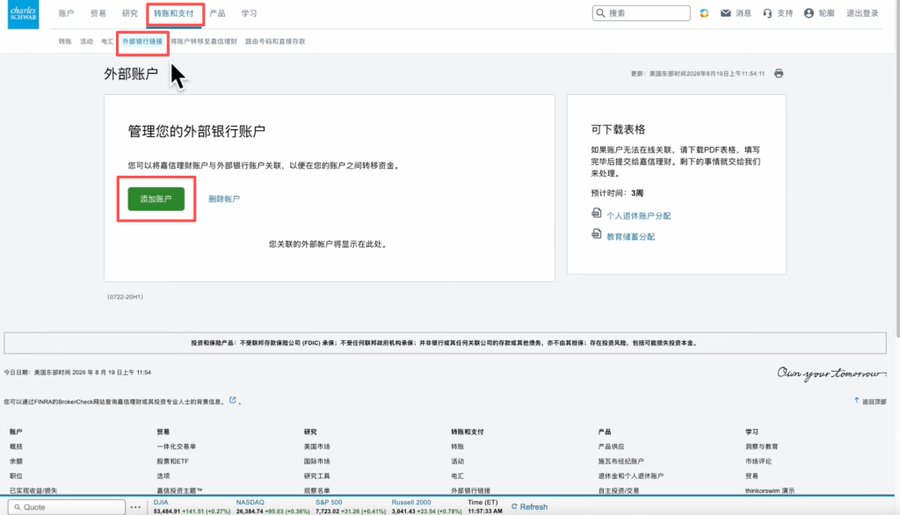
Task: Open the 研究 top navigation menu
Action: tap(130, 13)
